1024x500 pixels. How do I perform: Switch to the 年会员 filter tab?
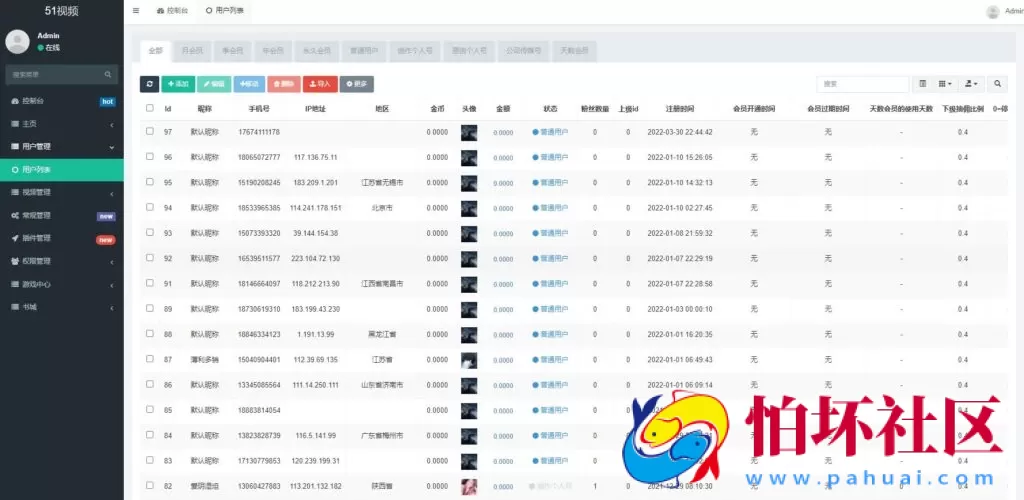pos(272,50)
